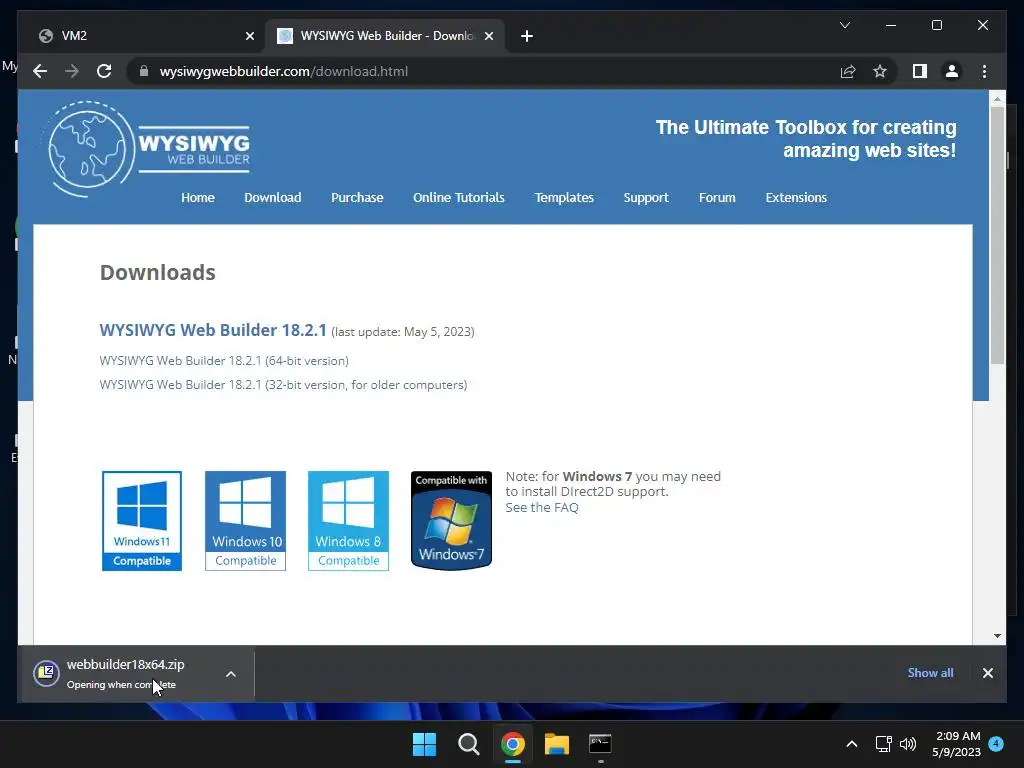This screenshot has height=768, width=1024.
Task: Click the Chrome taskbar icon
Action: (x=513, y=743)
